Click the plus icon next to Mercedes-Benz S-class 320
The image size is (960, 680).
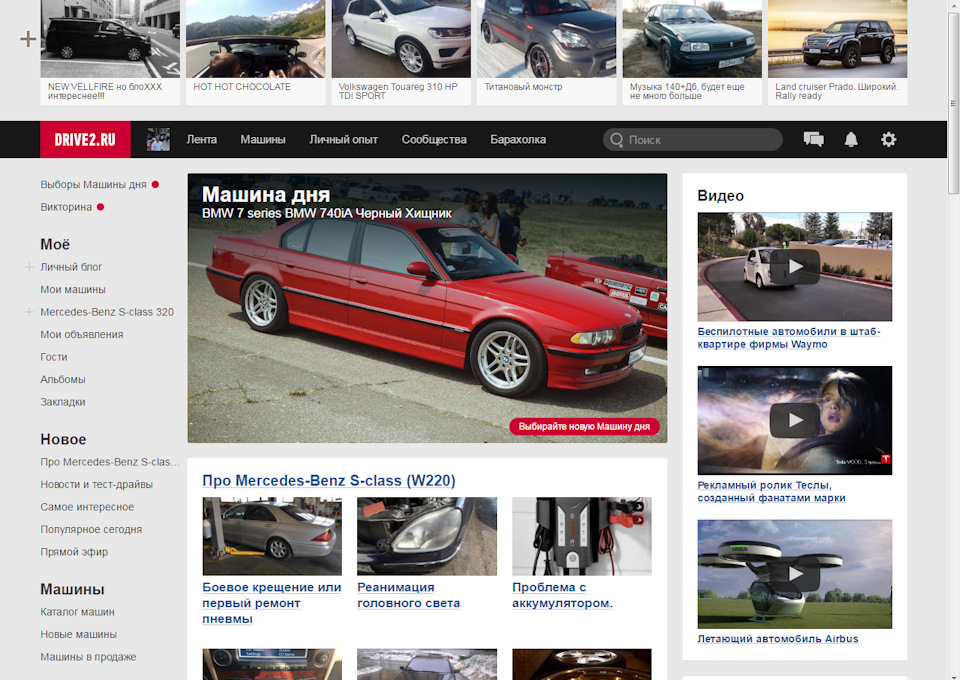point(29,312)
